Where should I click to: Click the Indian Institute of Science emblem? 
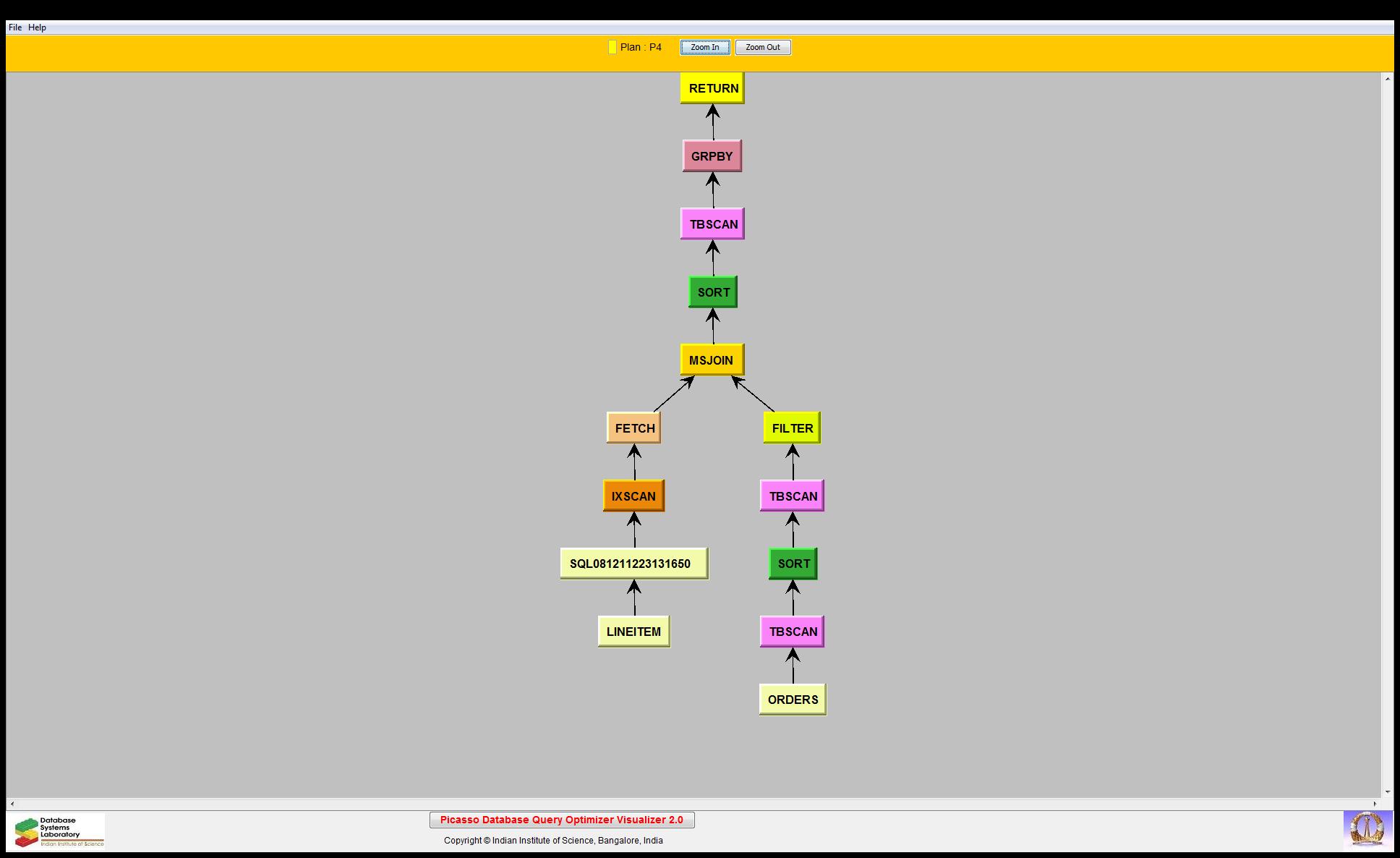[x=1367, y=830]
